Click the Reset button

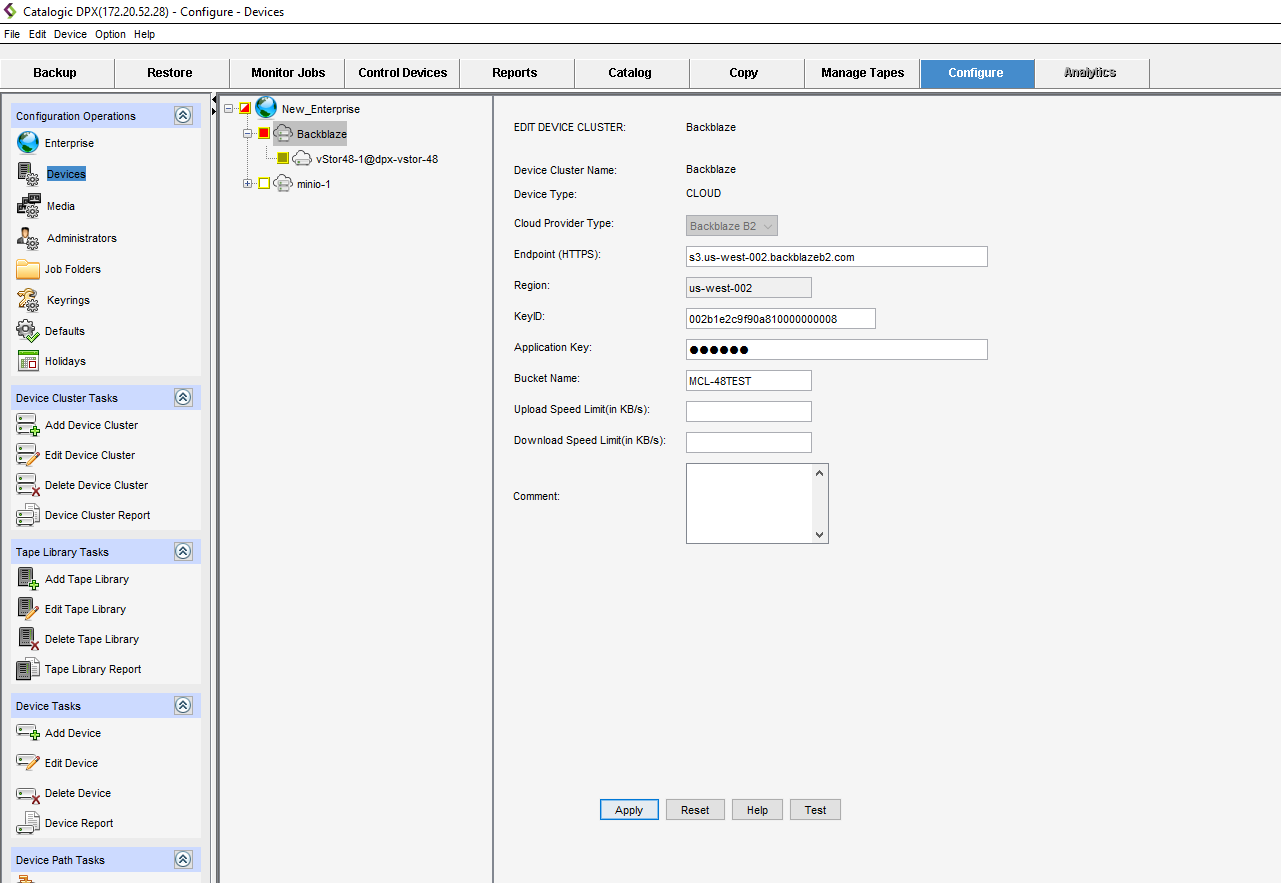click(x=695, y=810)
